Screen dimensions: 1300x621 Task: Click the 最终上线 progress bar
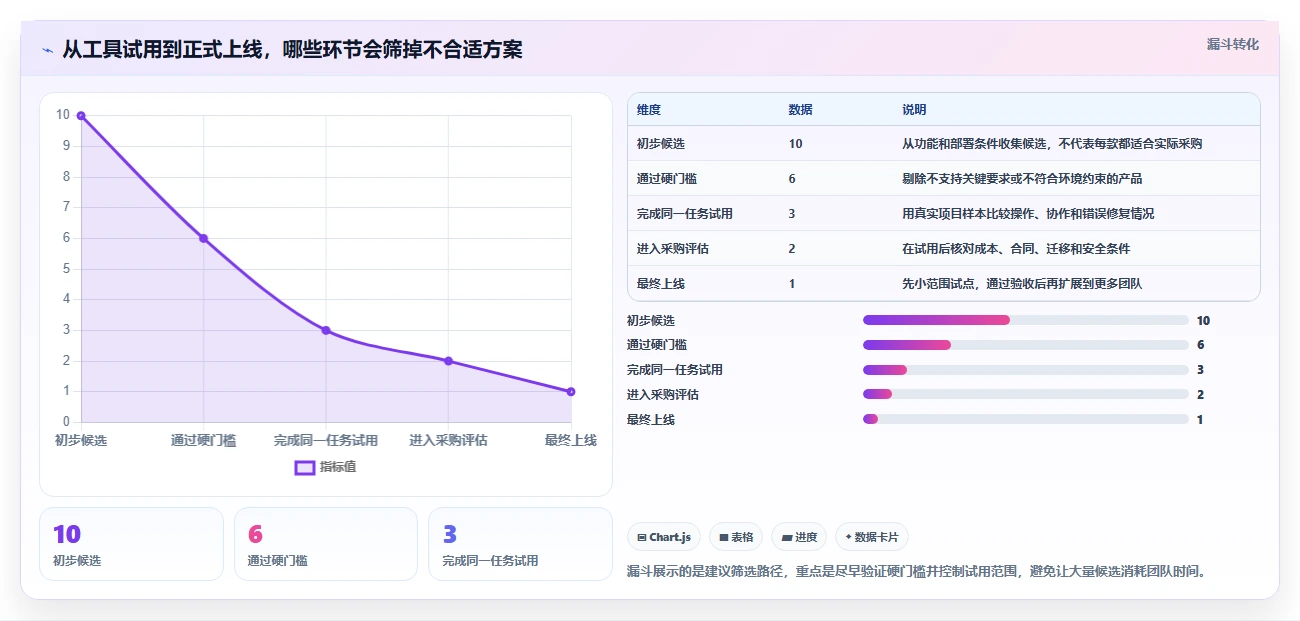click(x=1025, y=419)
